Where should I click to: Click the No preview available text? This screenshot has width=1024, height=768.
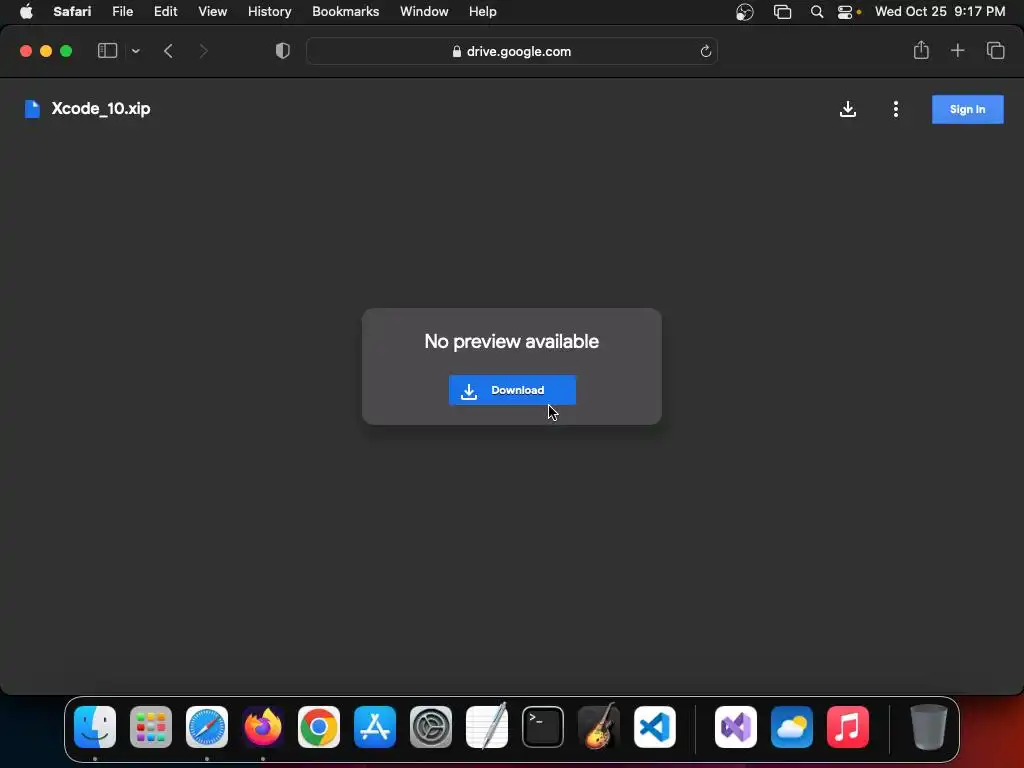[x=511, y=341]
